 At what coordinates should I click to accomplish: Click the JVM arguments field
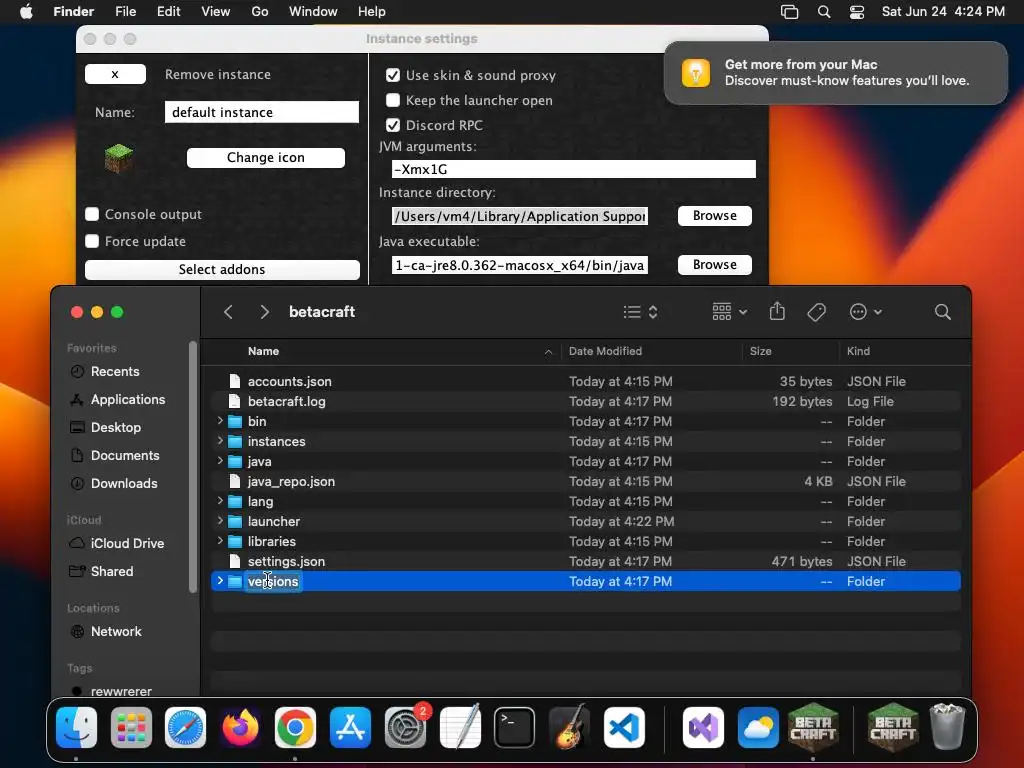pyautogui.click(x=573, y=169)
